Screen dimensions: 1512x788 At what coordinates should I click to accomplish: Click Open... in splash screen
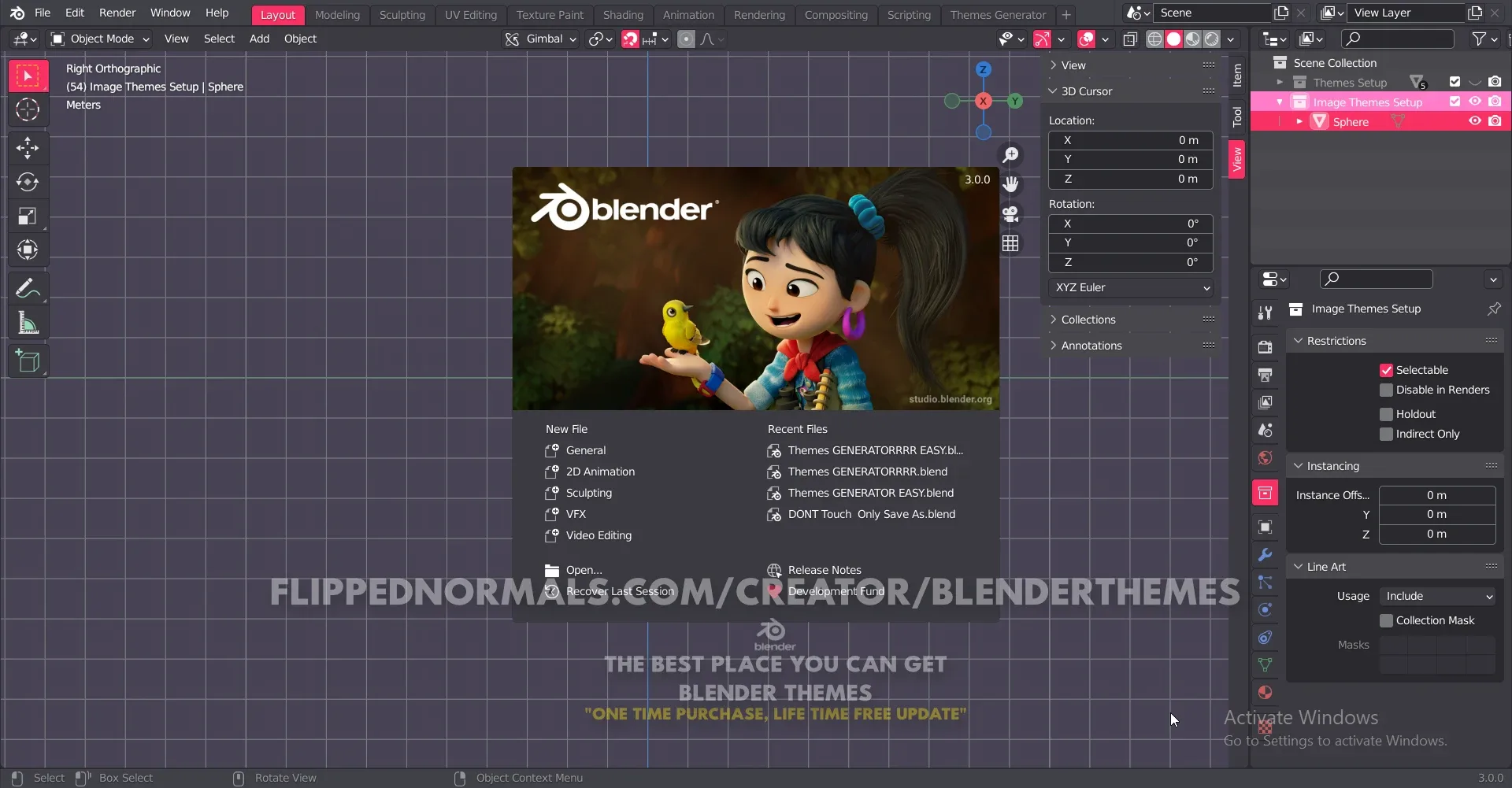584,570
